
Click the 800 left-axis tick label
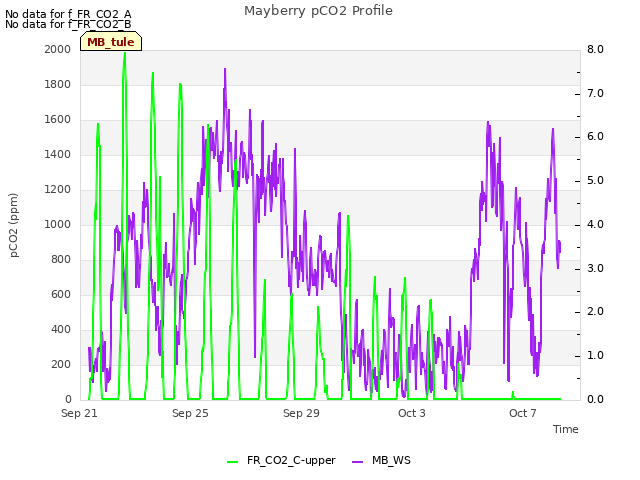[x=61, y=260]
